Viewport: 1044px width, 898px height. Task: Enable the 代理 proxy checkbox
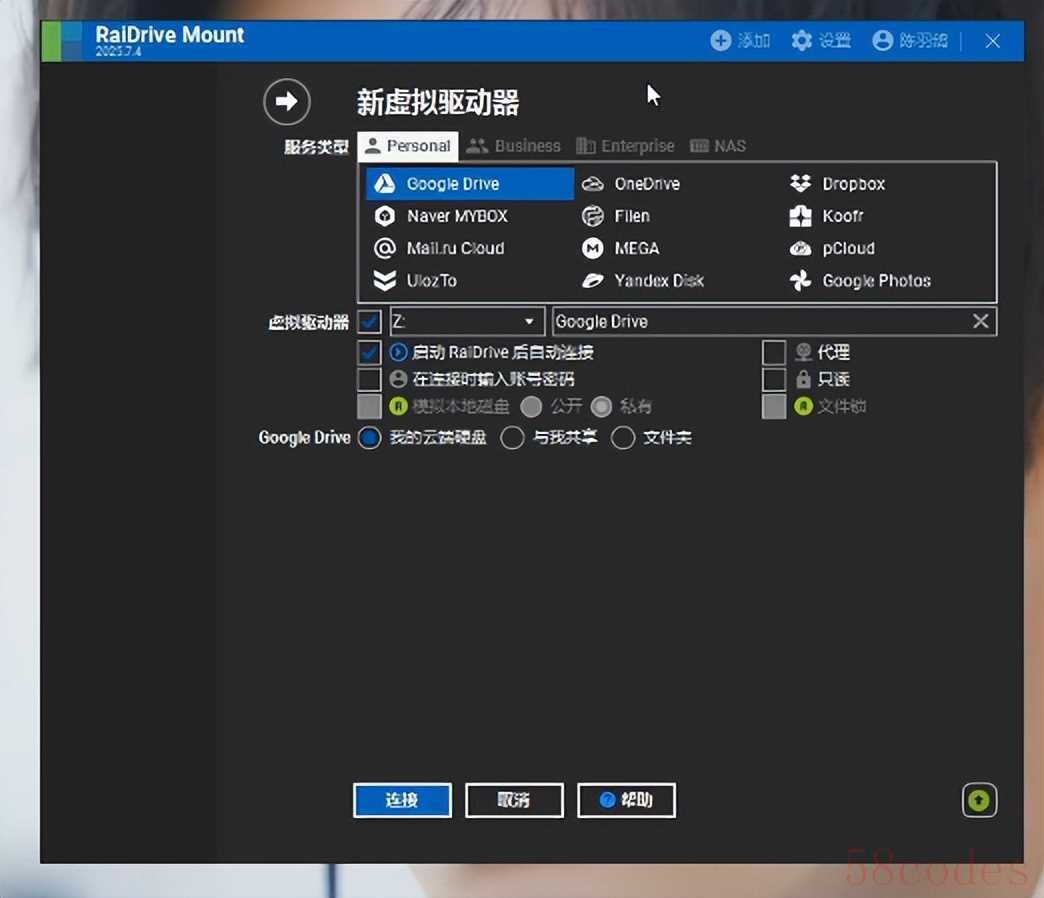[774, 352]
